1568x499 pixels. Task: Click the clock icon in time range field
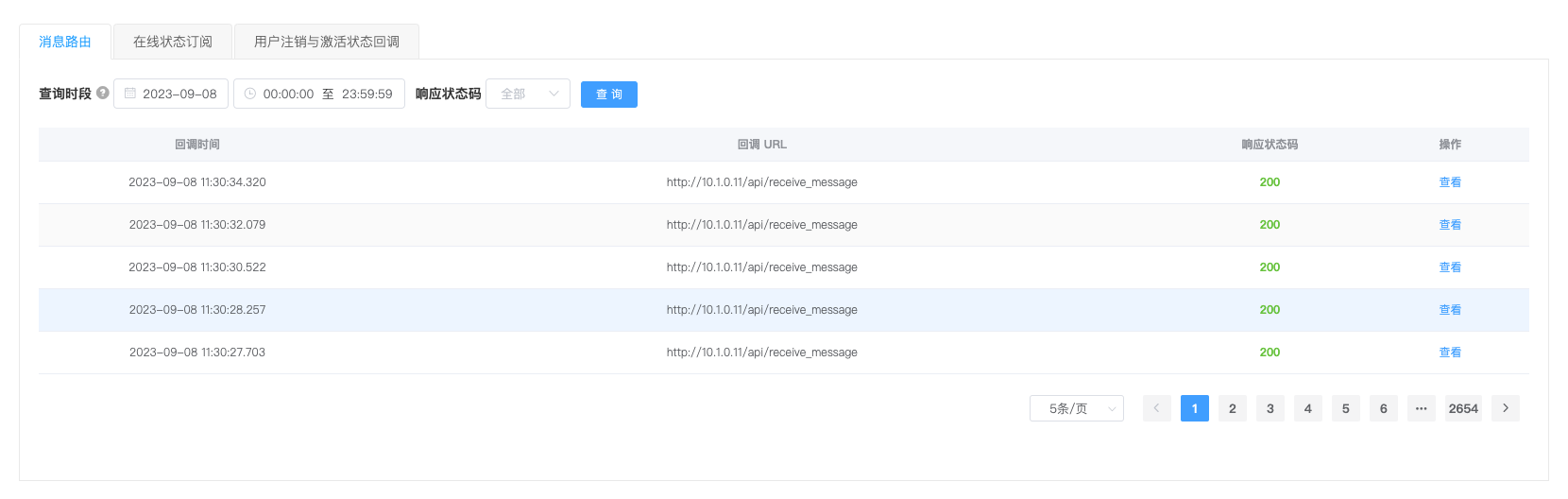[250, 94]
